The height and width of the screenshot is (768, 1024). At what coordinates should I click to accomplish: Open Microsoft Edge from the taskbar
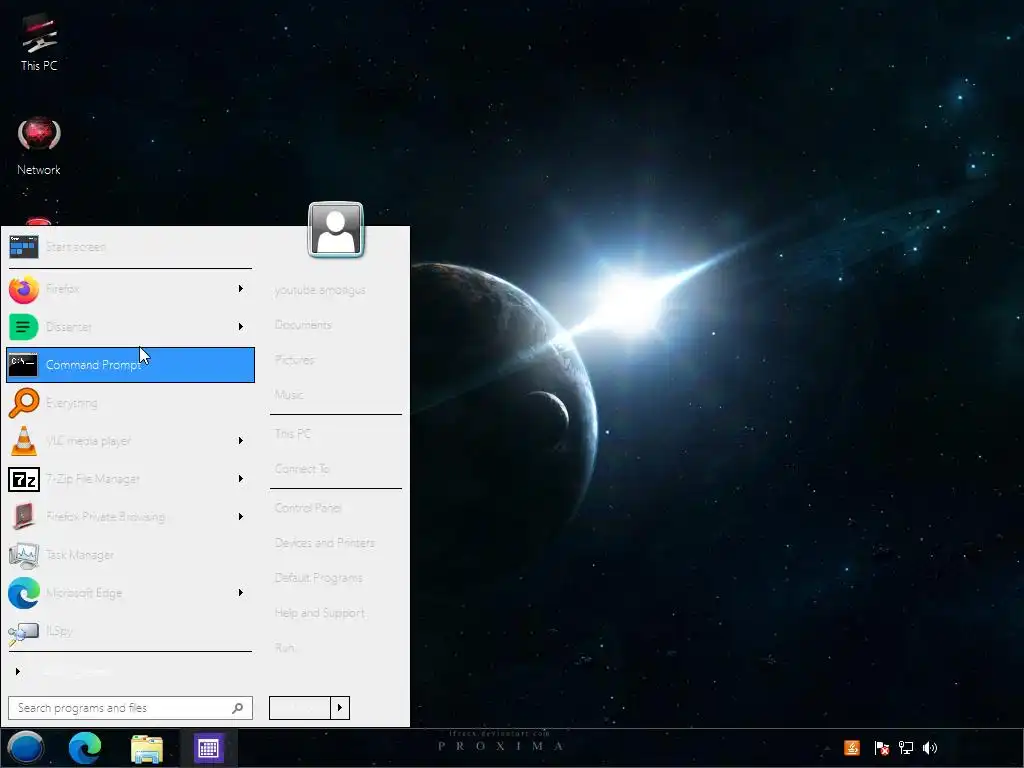click(x=85, y=748)
